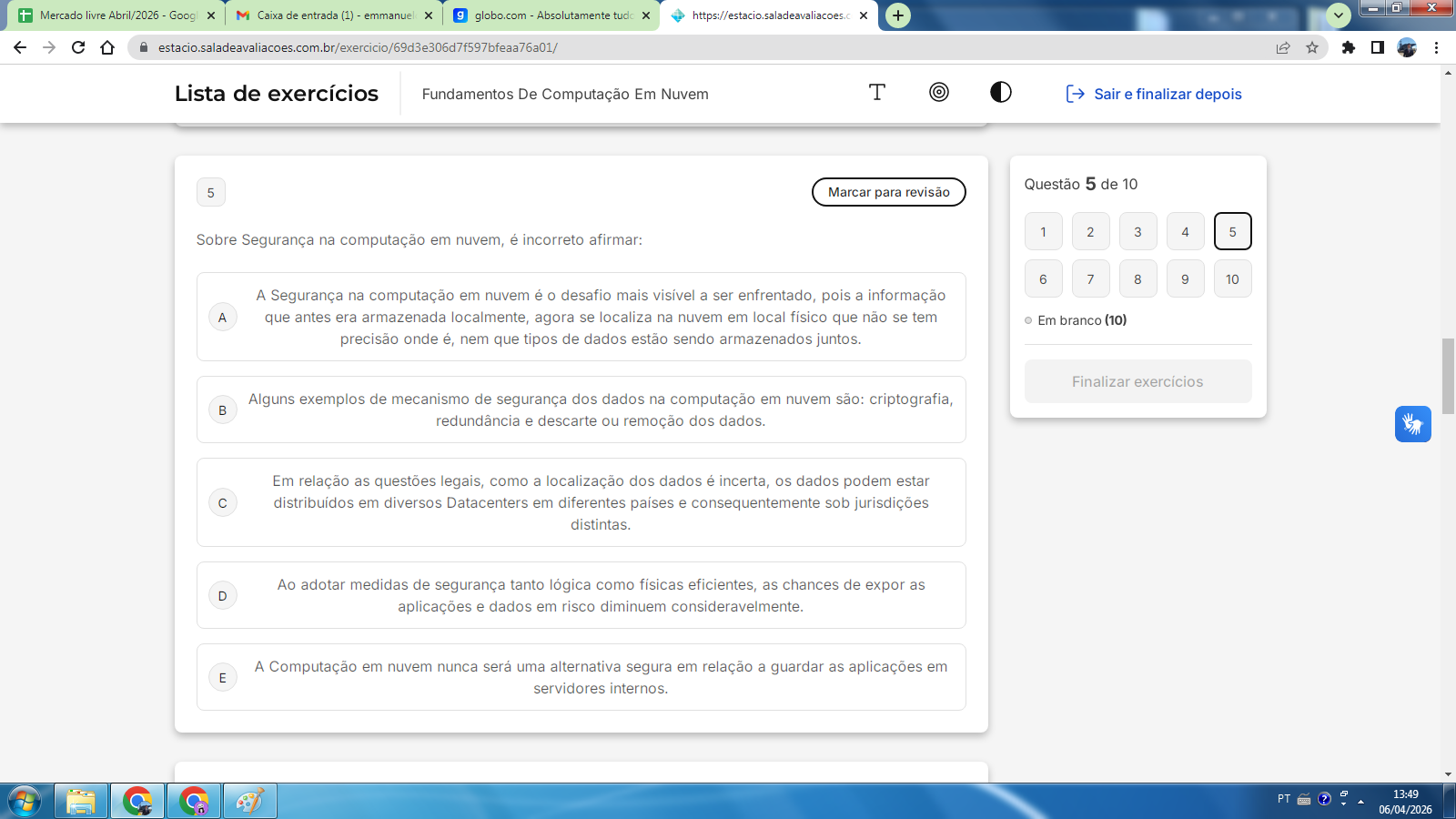Open the Libras hand accessibility widget
The image size is (1456, 819).
click(1412, 424)
